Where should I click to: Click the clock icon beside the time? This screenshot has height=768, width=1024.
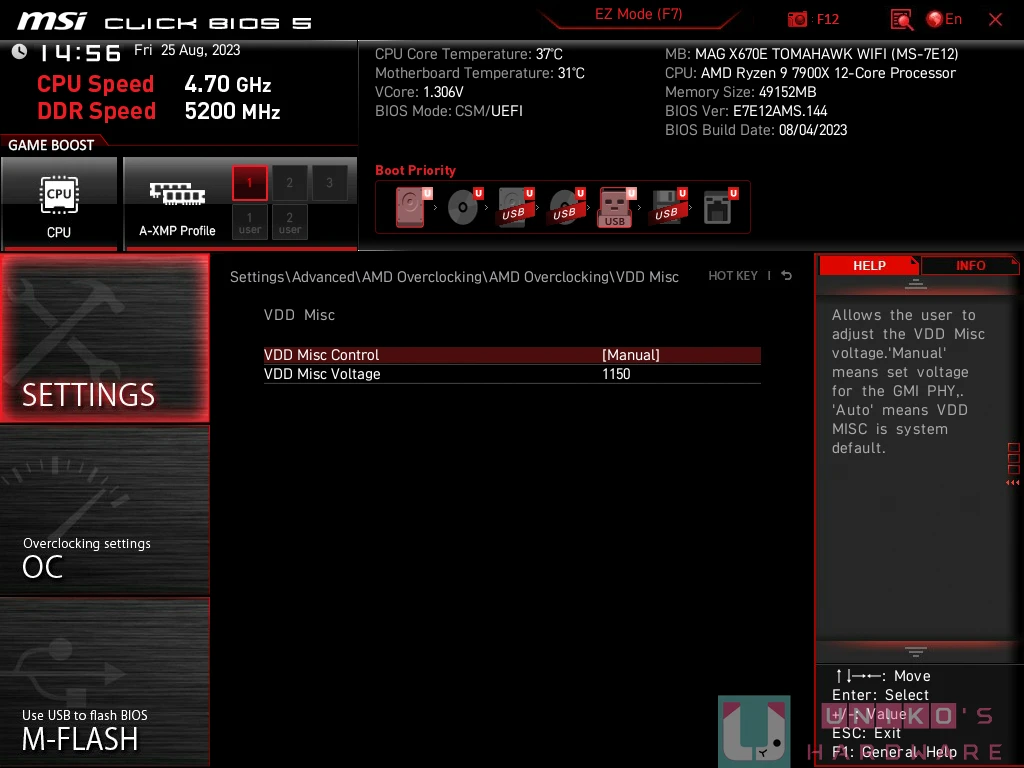[x=20, y=52]
